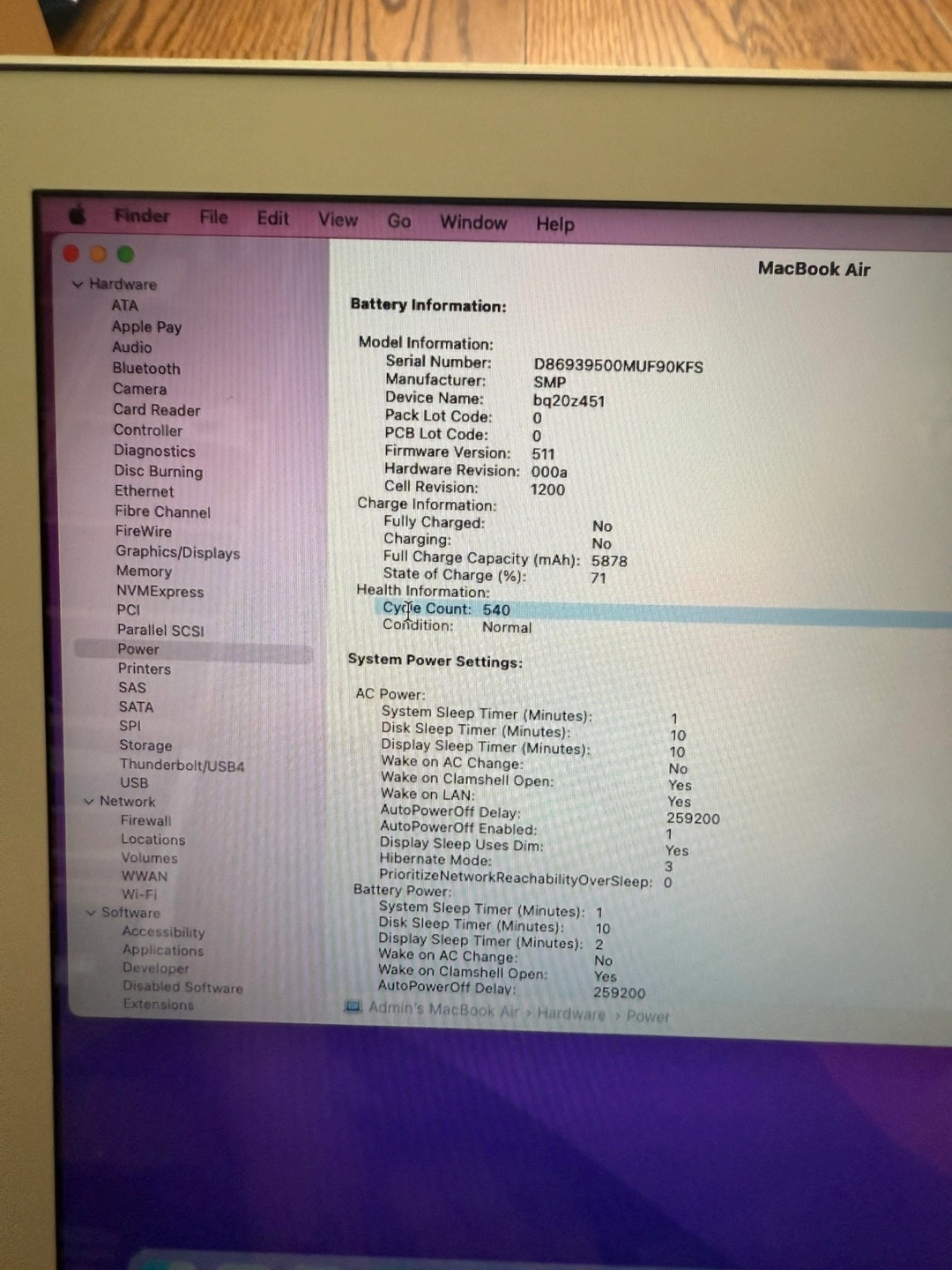This screenshot has height=1270, width=952.
Task: Select Firewall under Network
Action: coord(146,820)
